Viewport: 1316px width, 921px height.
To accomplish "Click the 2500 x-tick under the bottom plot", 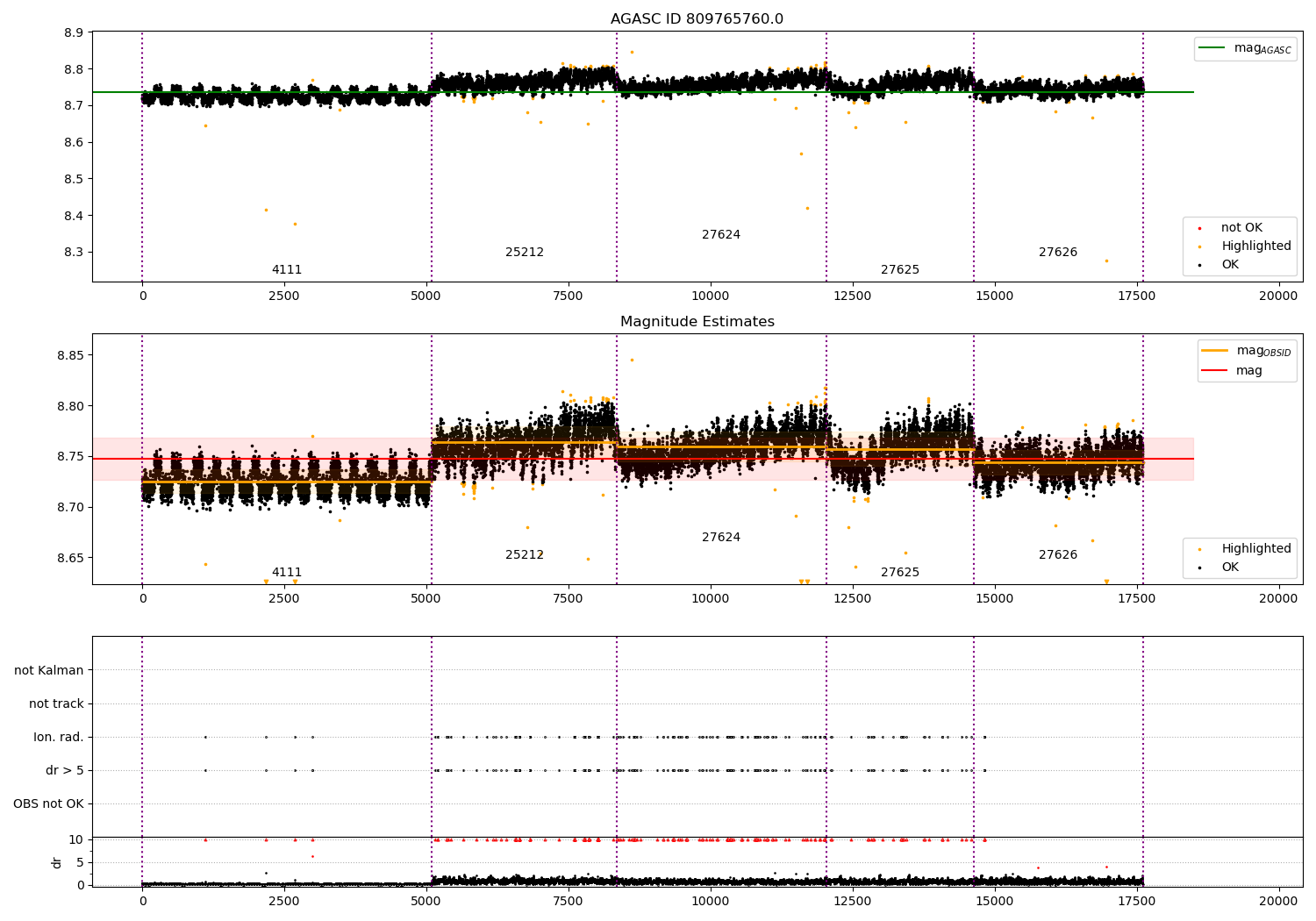I will pyautogui.click(x=284, y=902).
